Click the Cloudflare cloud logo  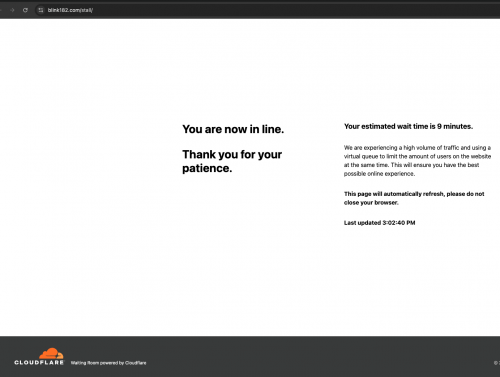tap(51, 353)
